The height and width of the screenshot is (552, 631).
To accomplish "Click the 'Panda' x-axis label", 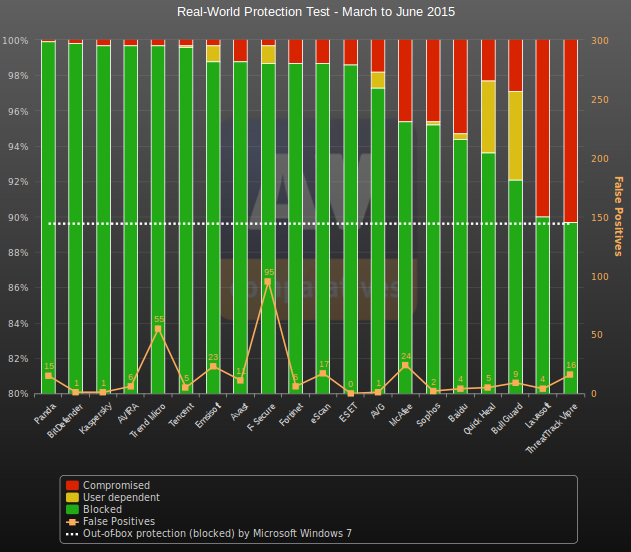I will [45, 414].
